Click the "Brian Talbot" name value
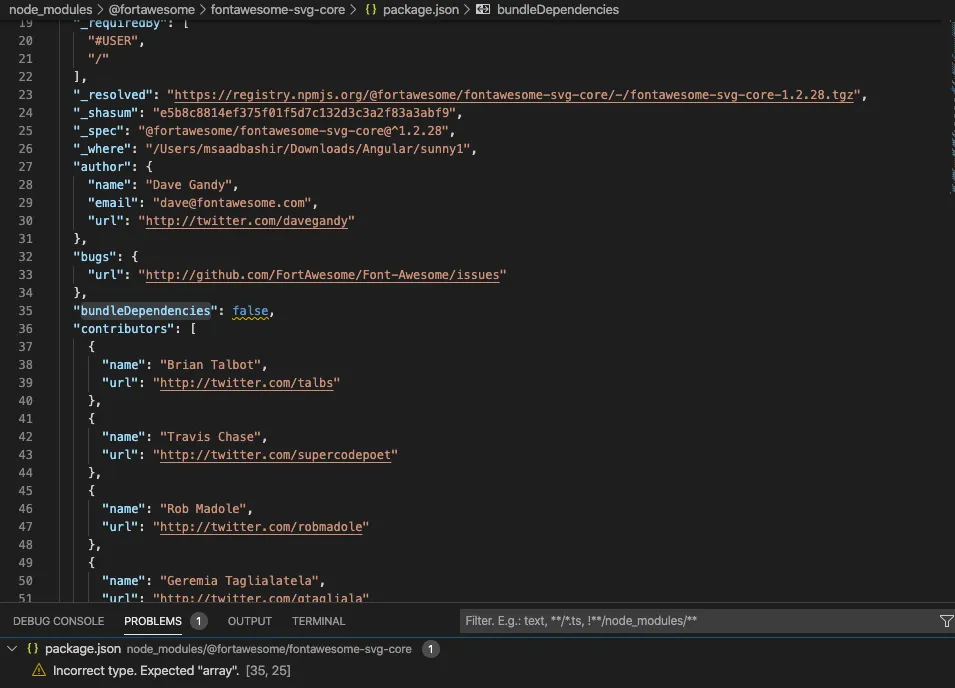Image resolution: width=955 pixels, height=688 pixels. coord(211,365)
